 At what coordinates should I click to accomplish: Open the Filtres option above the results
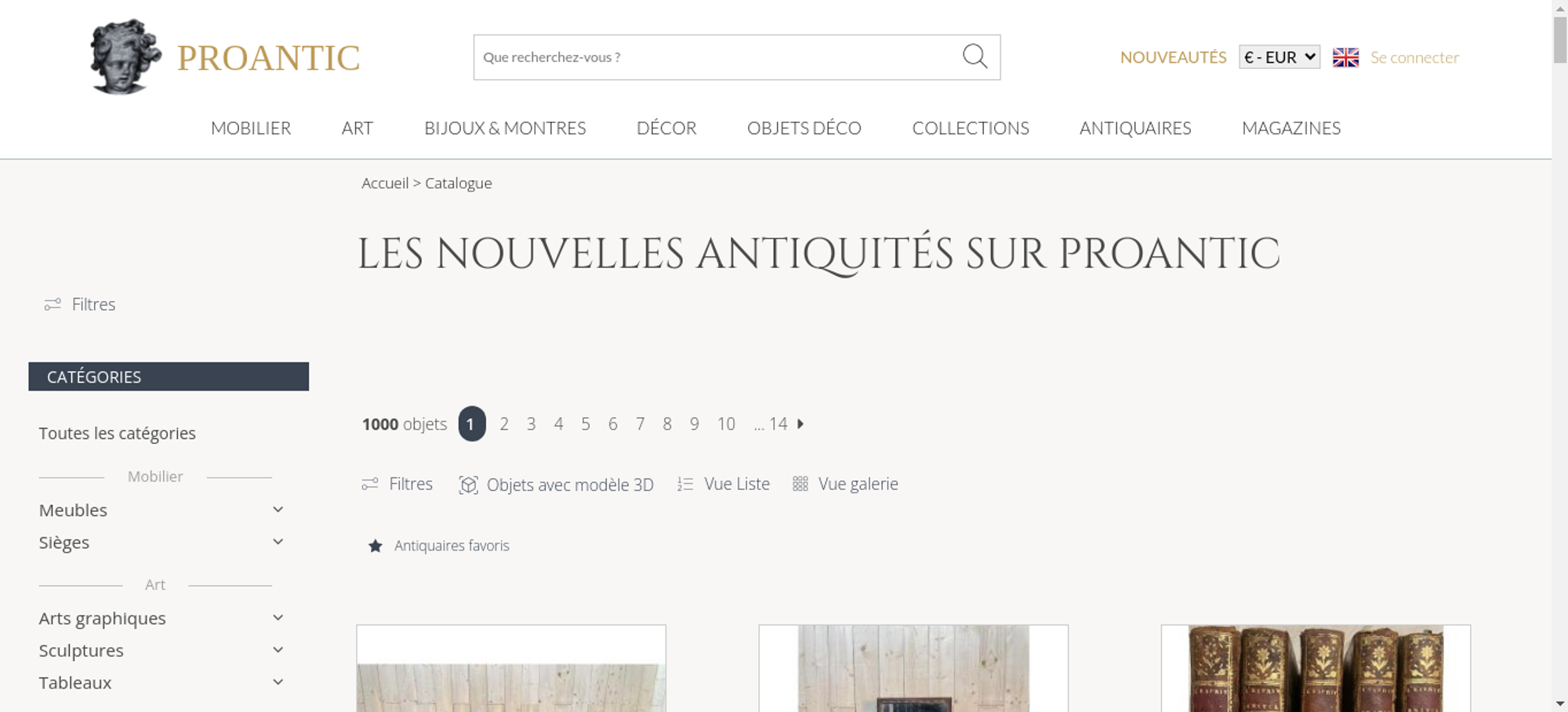coord(397,484)
